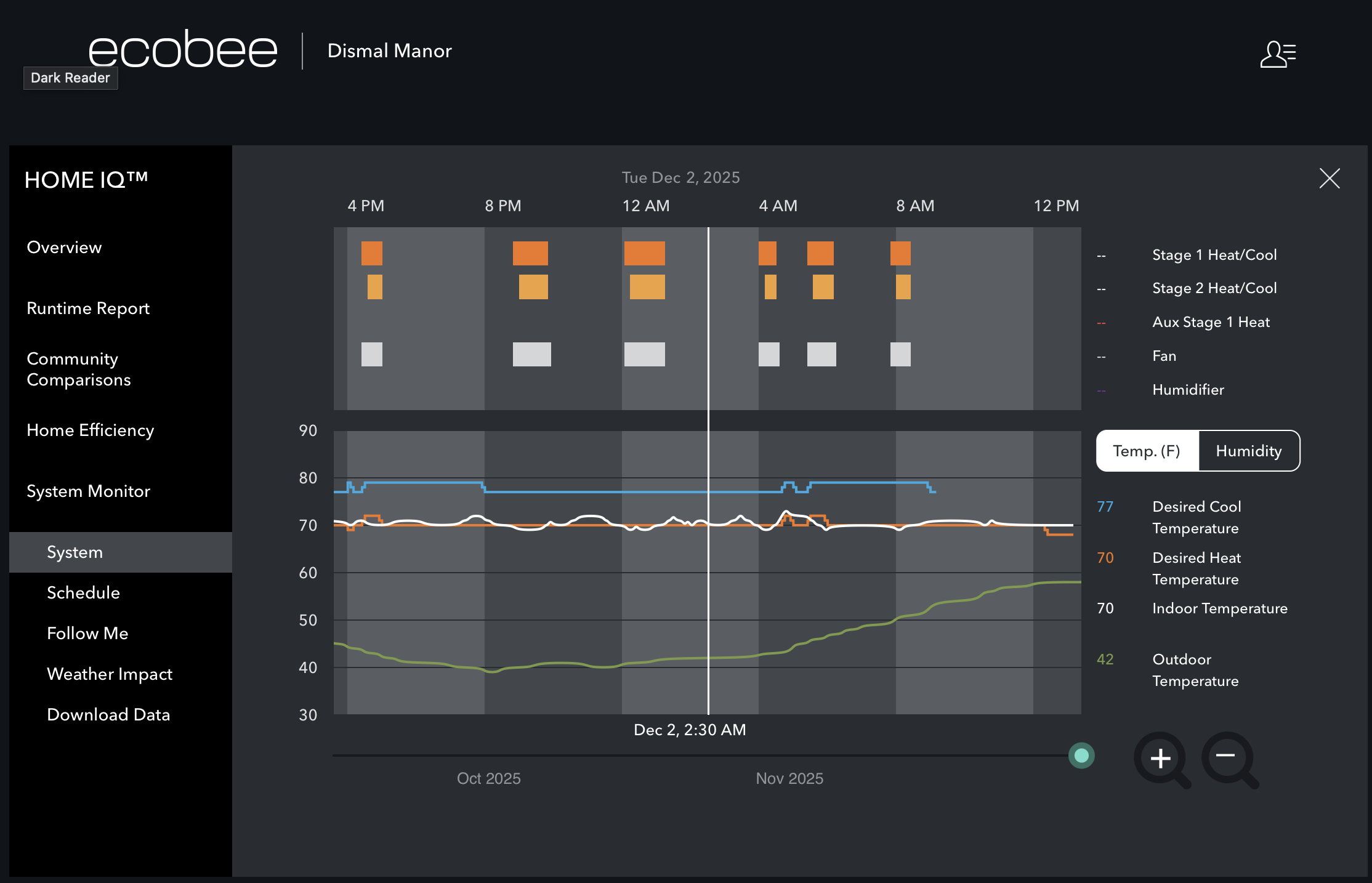
Task: Click the zoom in magnifier icon
Action: tap(1161, 758)
